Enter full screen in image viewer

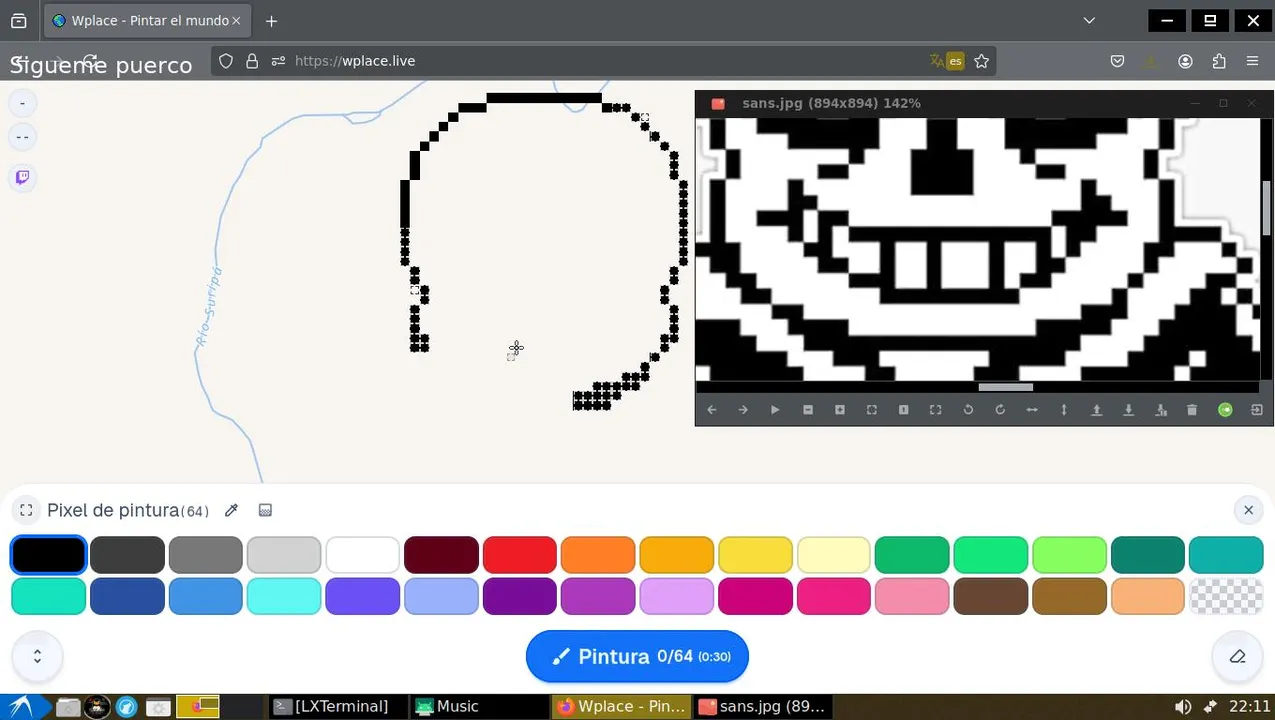[936, 410]
